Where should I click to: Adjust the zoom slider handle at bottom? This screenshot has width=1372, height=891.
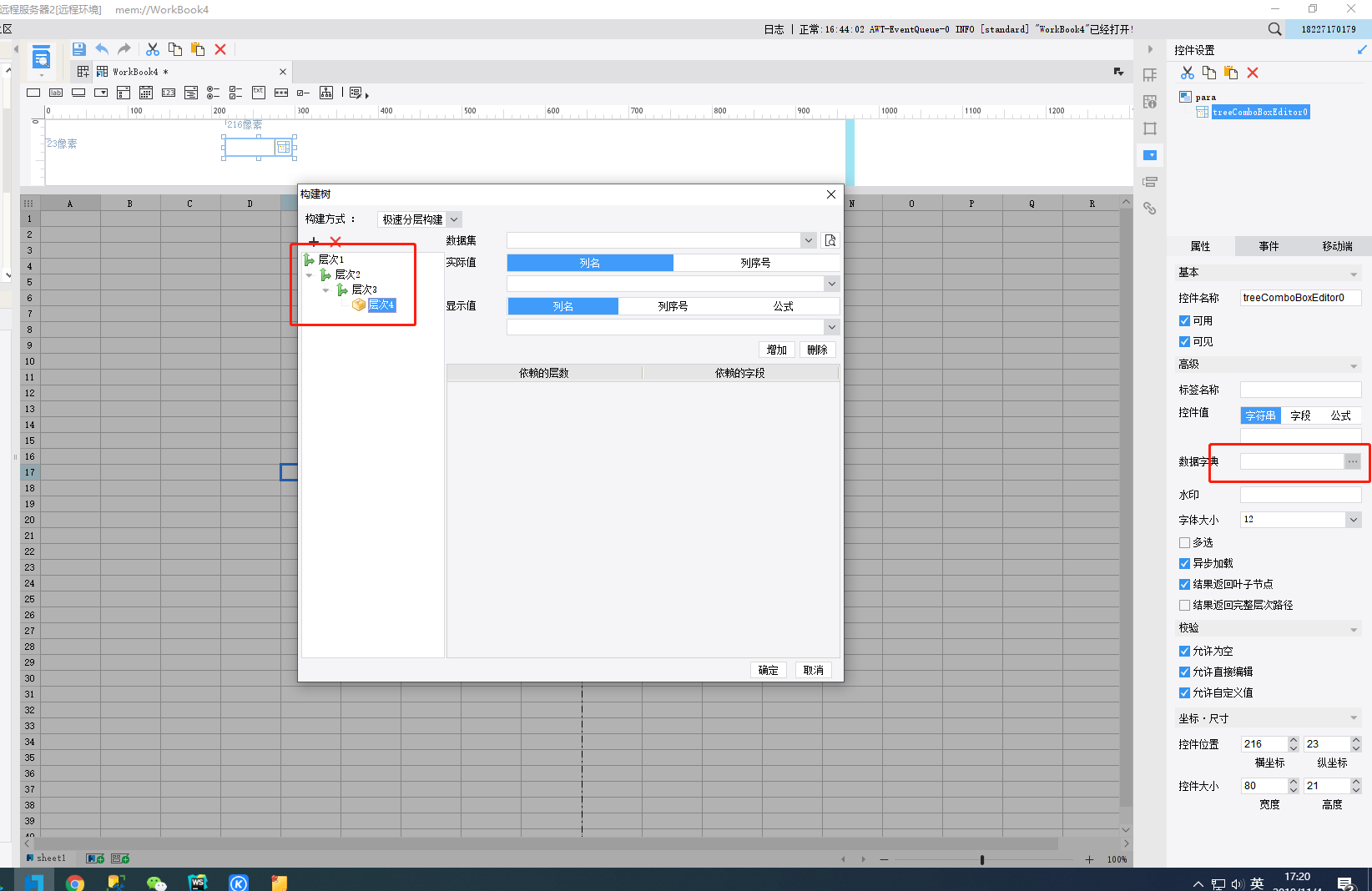tap(982, 859)
